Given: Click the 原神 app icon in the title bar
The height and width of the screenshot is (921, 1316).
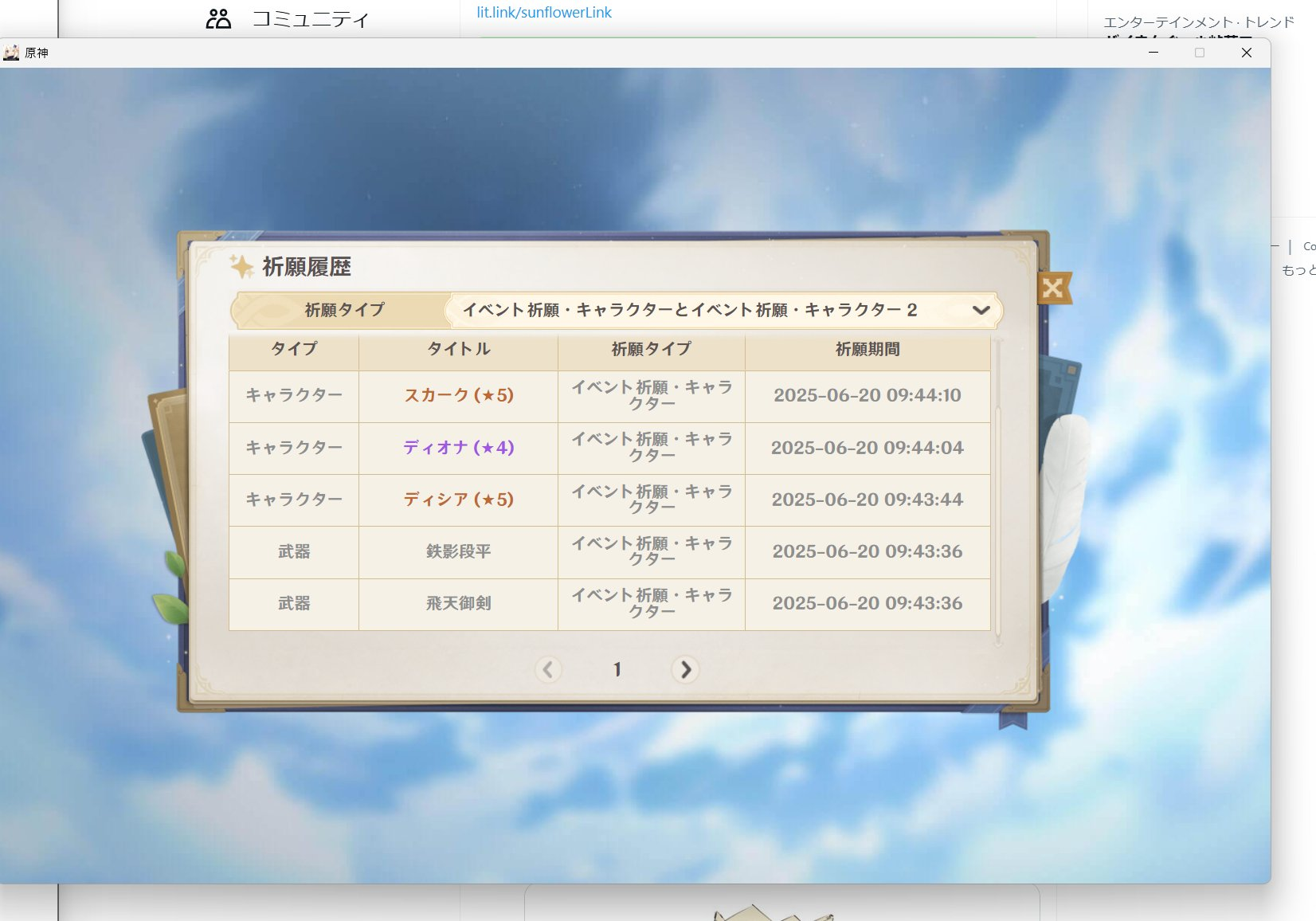Looking at the screenshot, I should coord(11,53).
